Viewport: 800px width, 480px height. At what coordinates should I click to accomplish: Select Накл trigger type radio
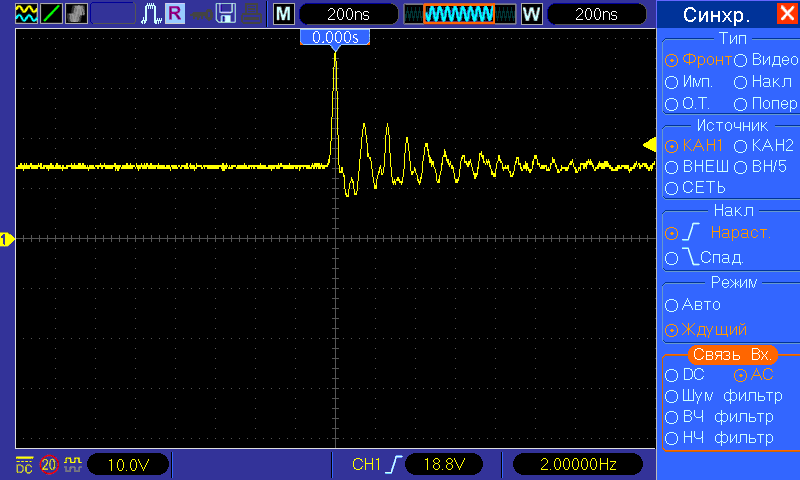[x=763, y=82]
